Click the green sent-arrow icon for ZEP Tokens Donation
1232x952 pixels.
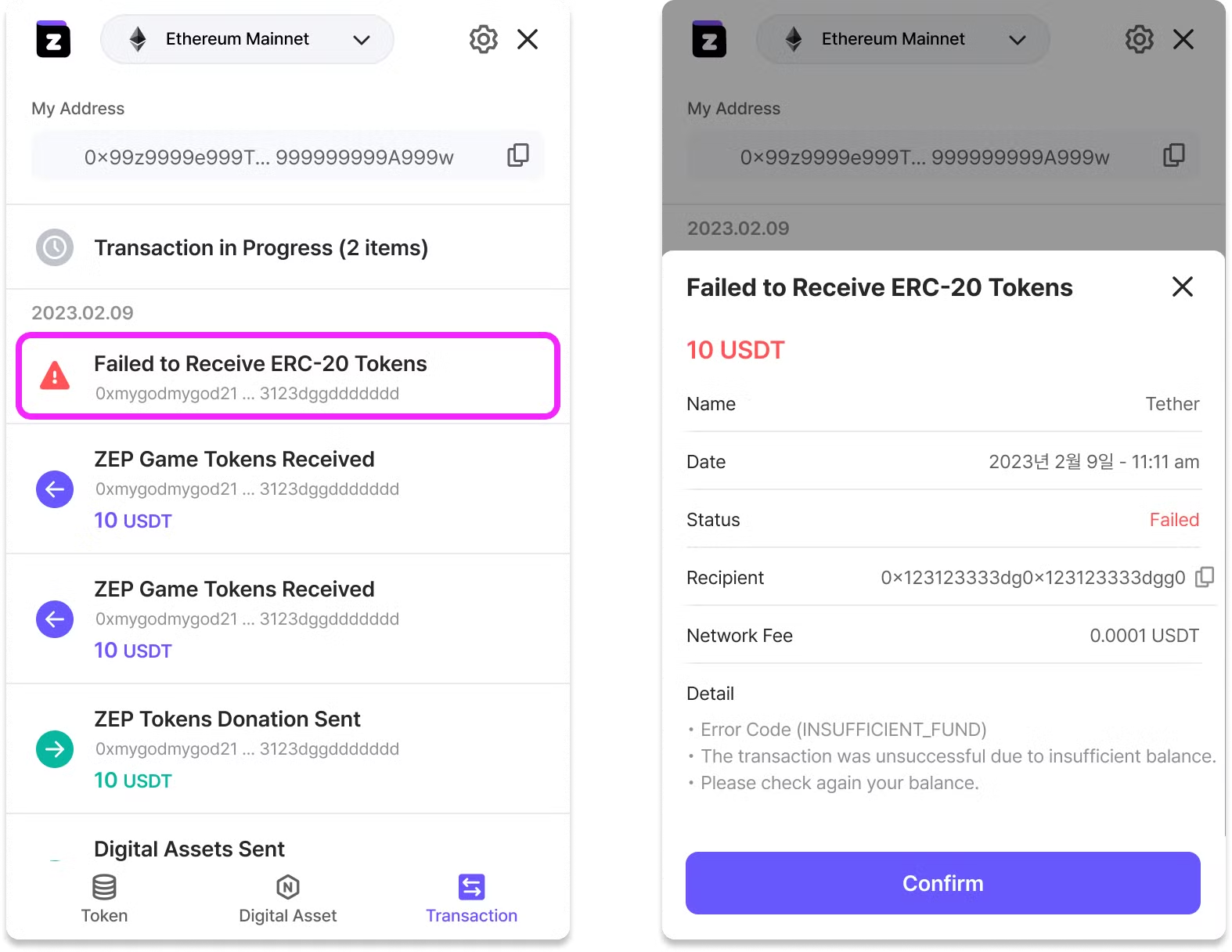55,749
